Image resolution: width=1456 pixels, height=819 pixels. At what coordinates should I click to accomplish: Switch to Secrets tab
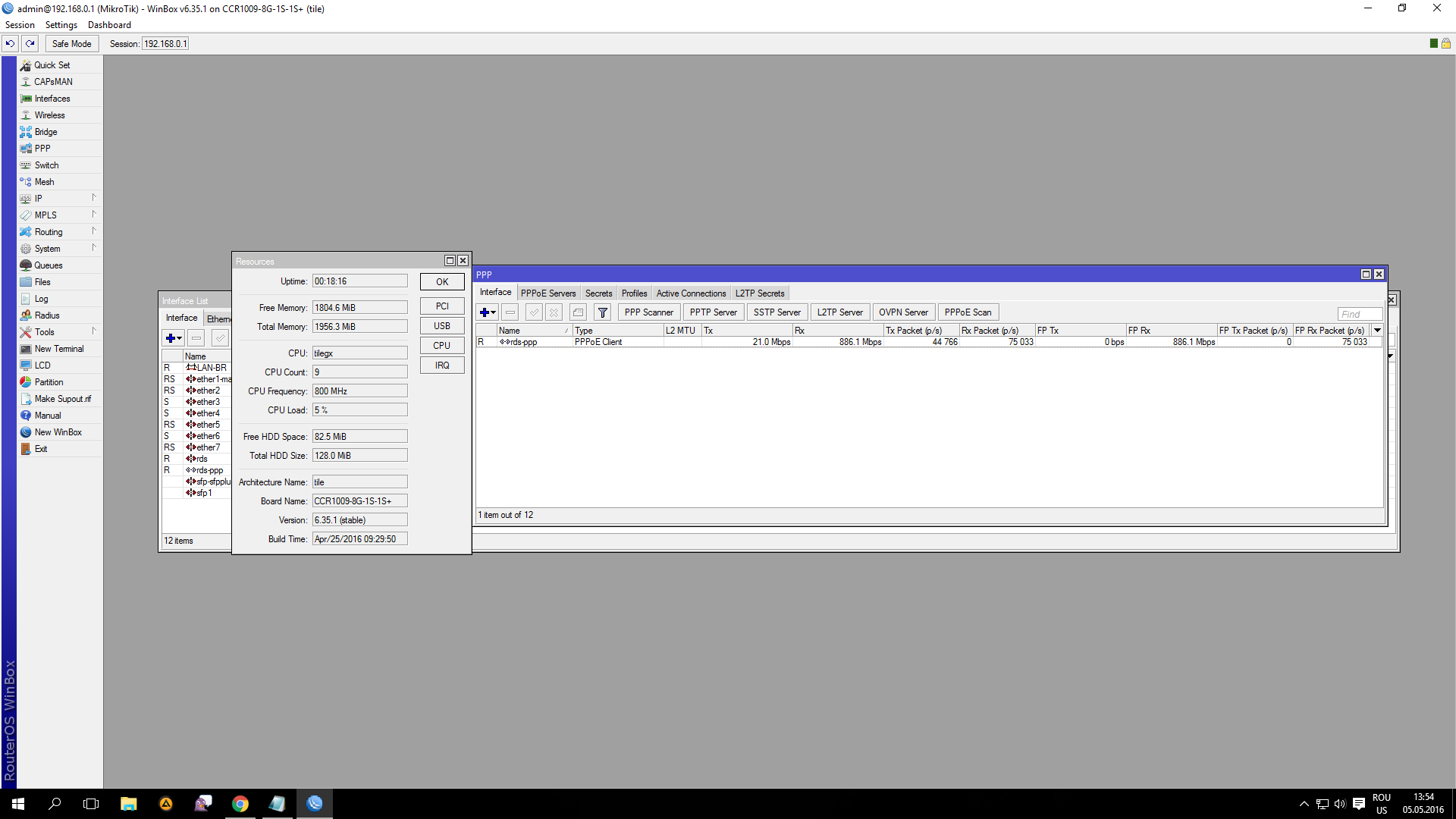point(598,293)
